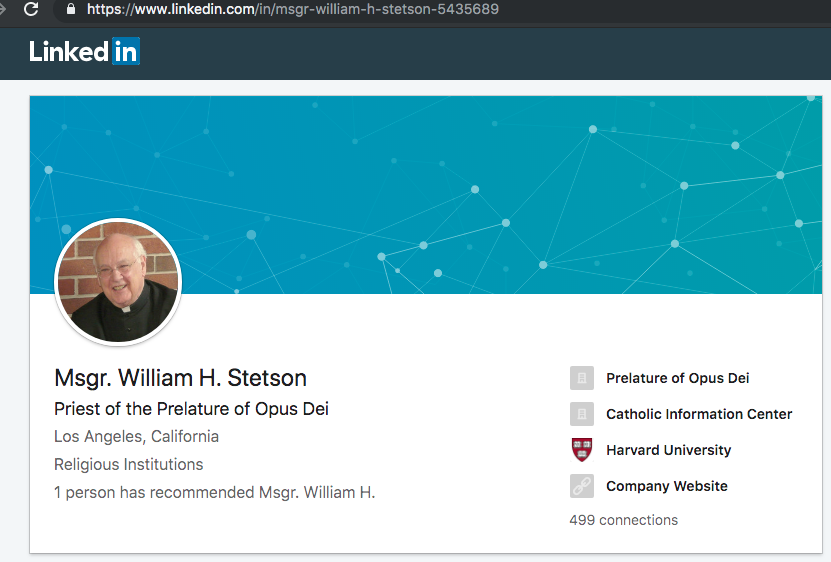Reload the page with the refresh icon
The height and width of the screenshot is (562, 831).
pyautogui.click(x=31, y=9)
